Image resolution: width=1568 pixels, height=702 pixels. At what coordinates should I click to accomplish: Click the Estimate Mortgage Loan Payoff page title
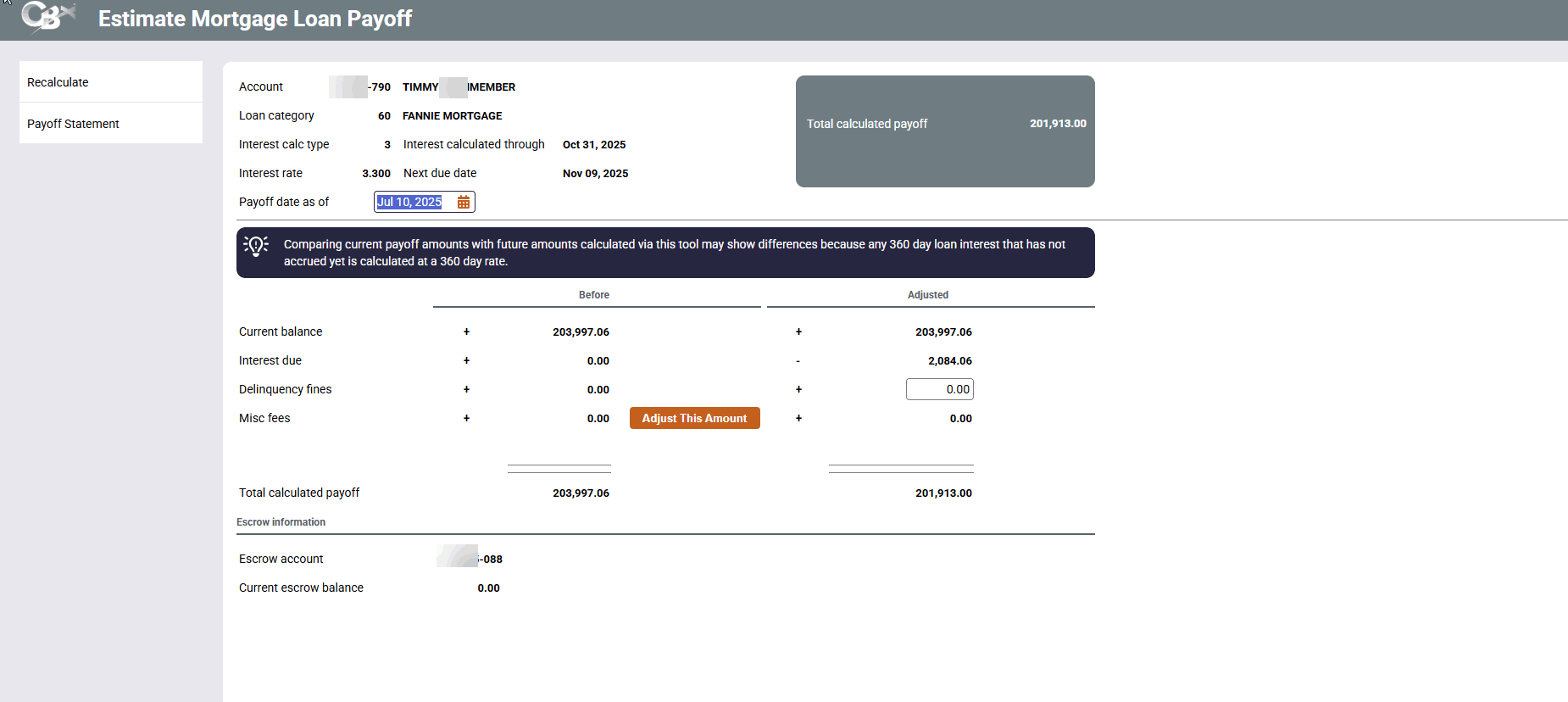(x=255, y=19)
